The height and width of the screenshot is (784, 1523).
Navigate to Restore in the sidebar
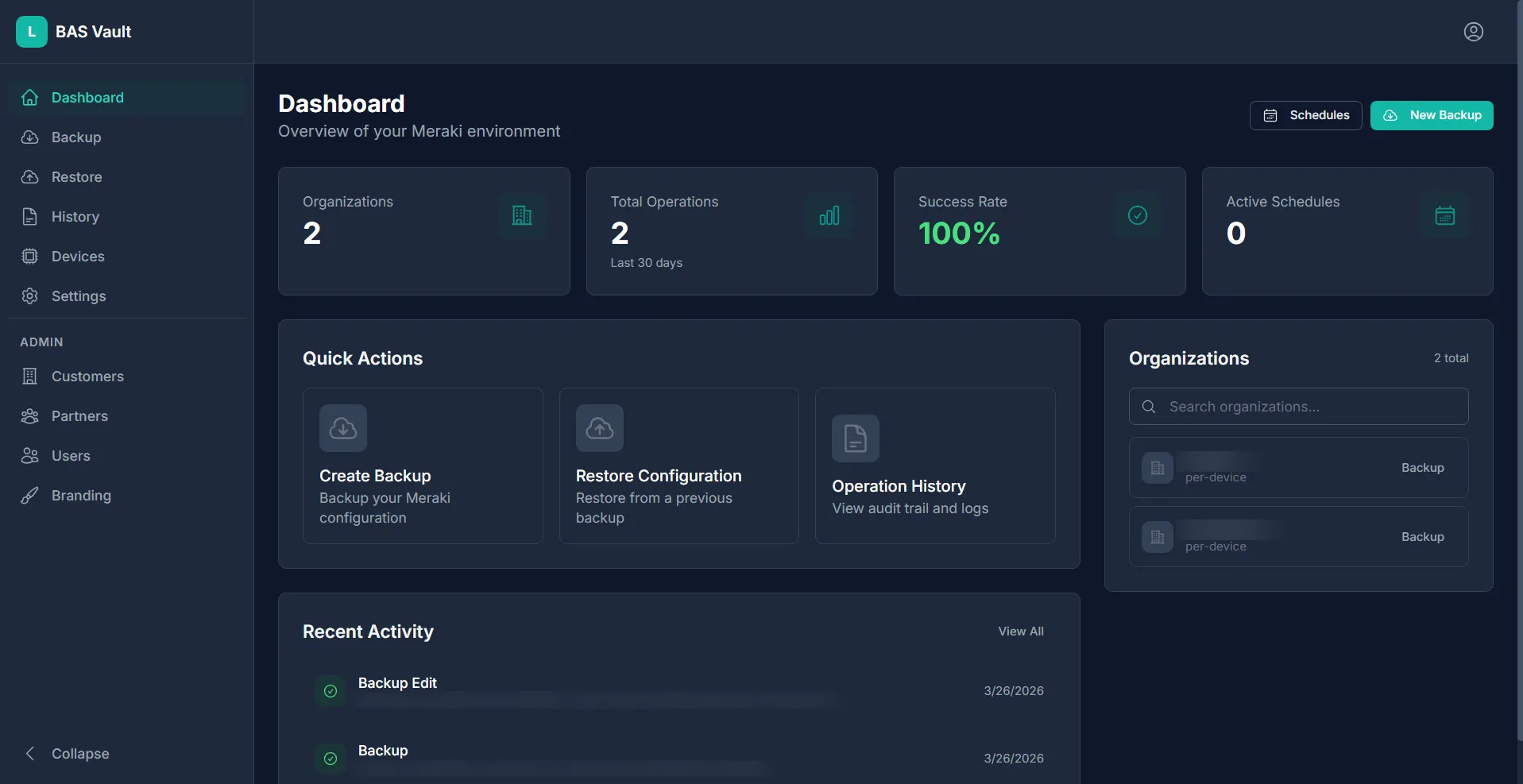[x=127, y=177]
